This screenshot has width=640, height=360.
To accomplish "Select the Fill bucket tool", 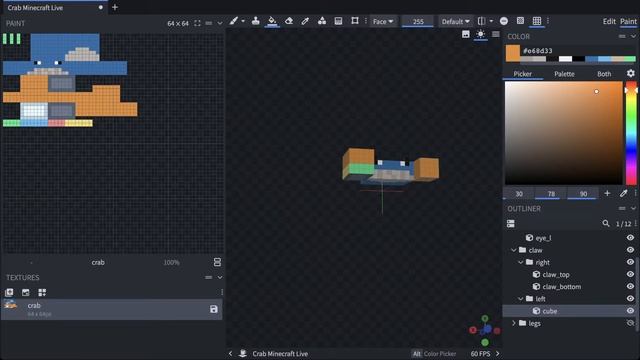I will (x=272, y=21).
